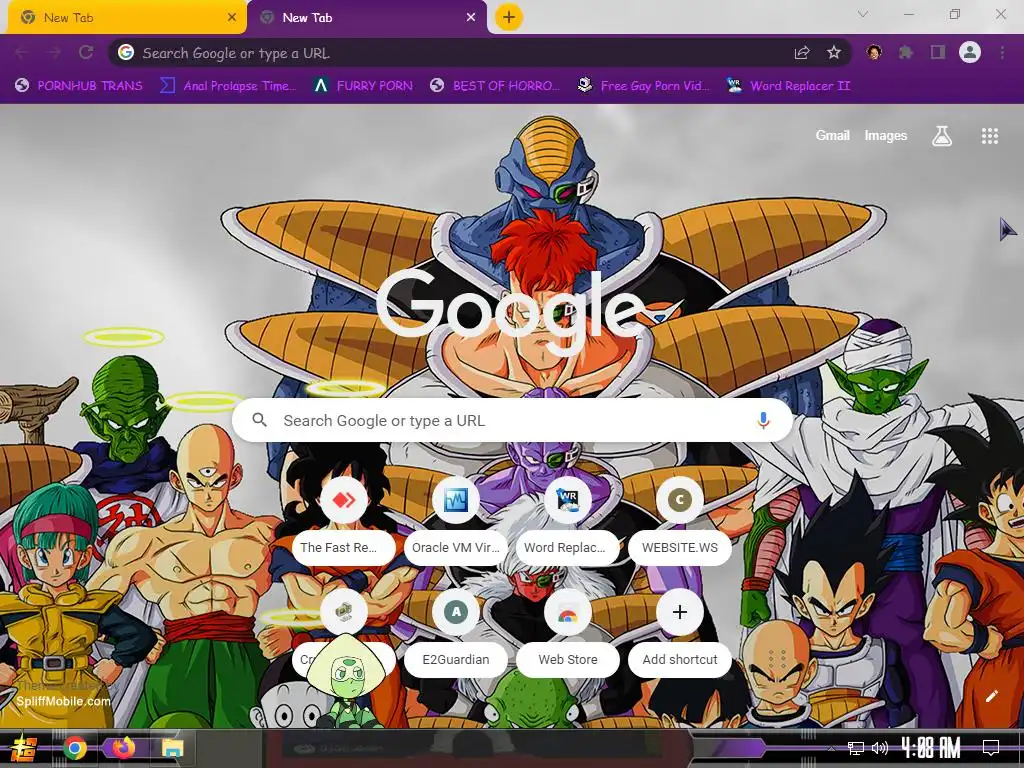The image size is (1024, 768).
Task: Open The Fast Re... shortcut tile
Action: click(344, 520)
